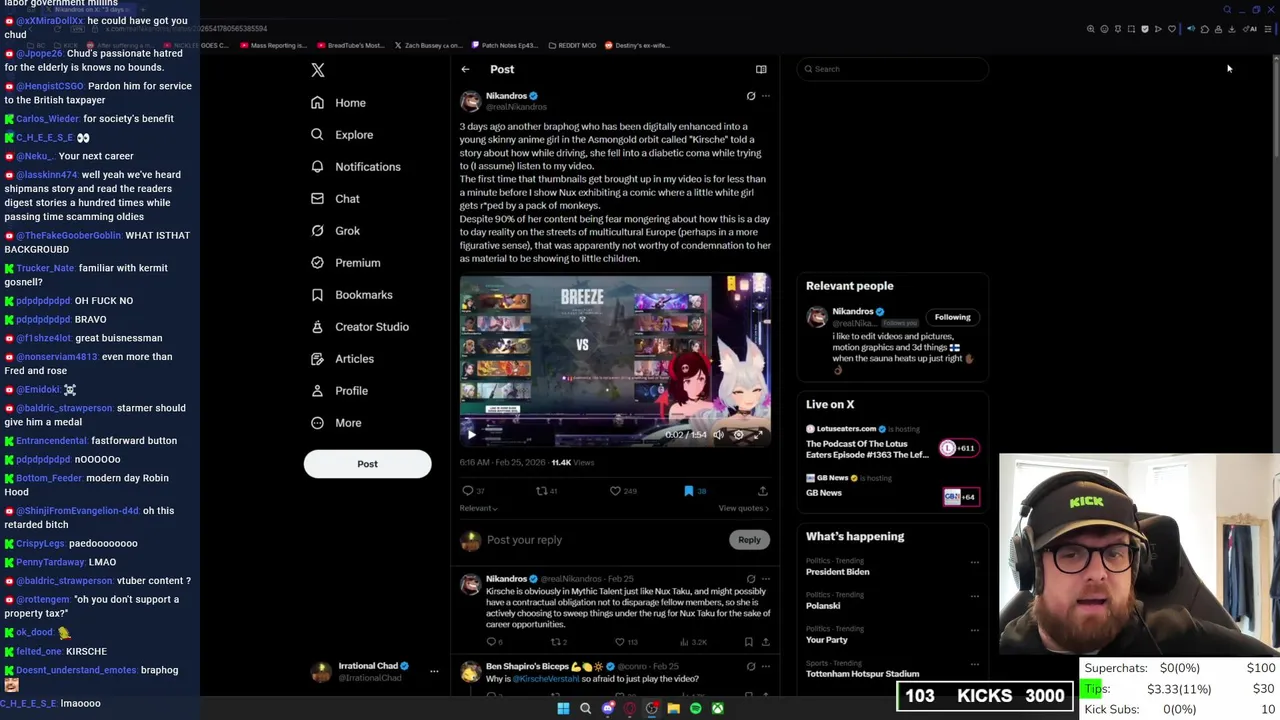Viewport: 1280px width, 720px height.
Task: Open the Tottenham Hotspur Stadium trend
Action: pos(862,674)
